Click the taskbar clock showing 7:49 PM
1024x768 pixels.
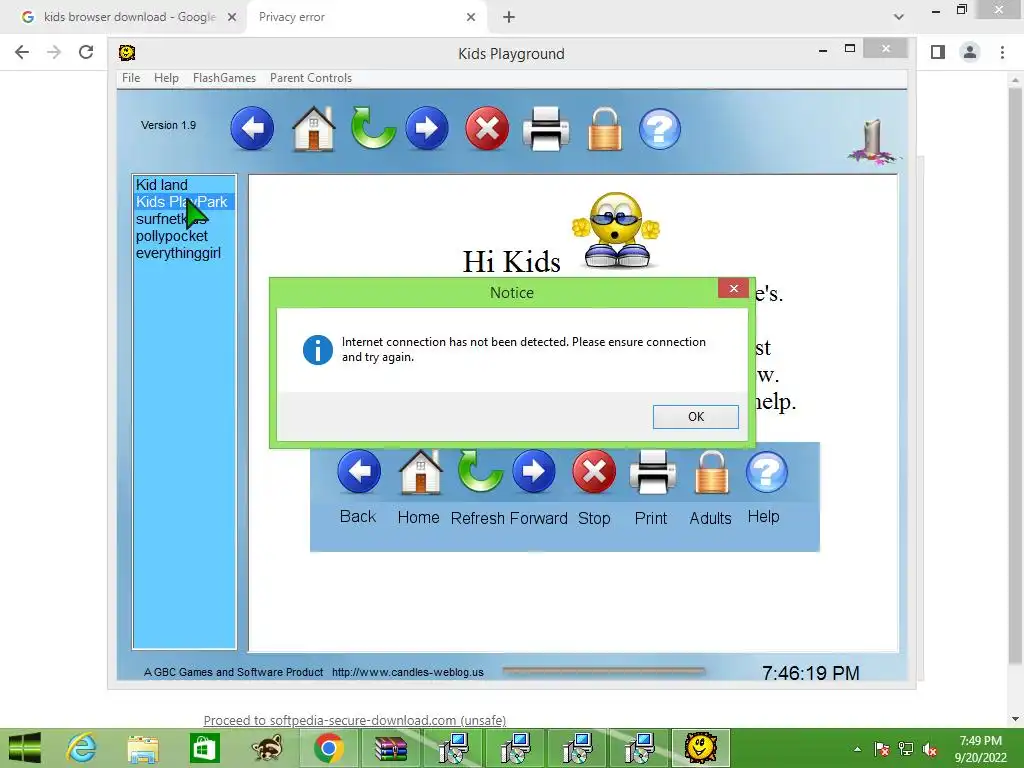980,749
